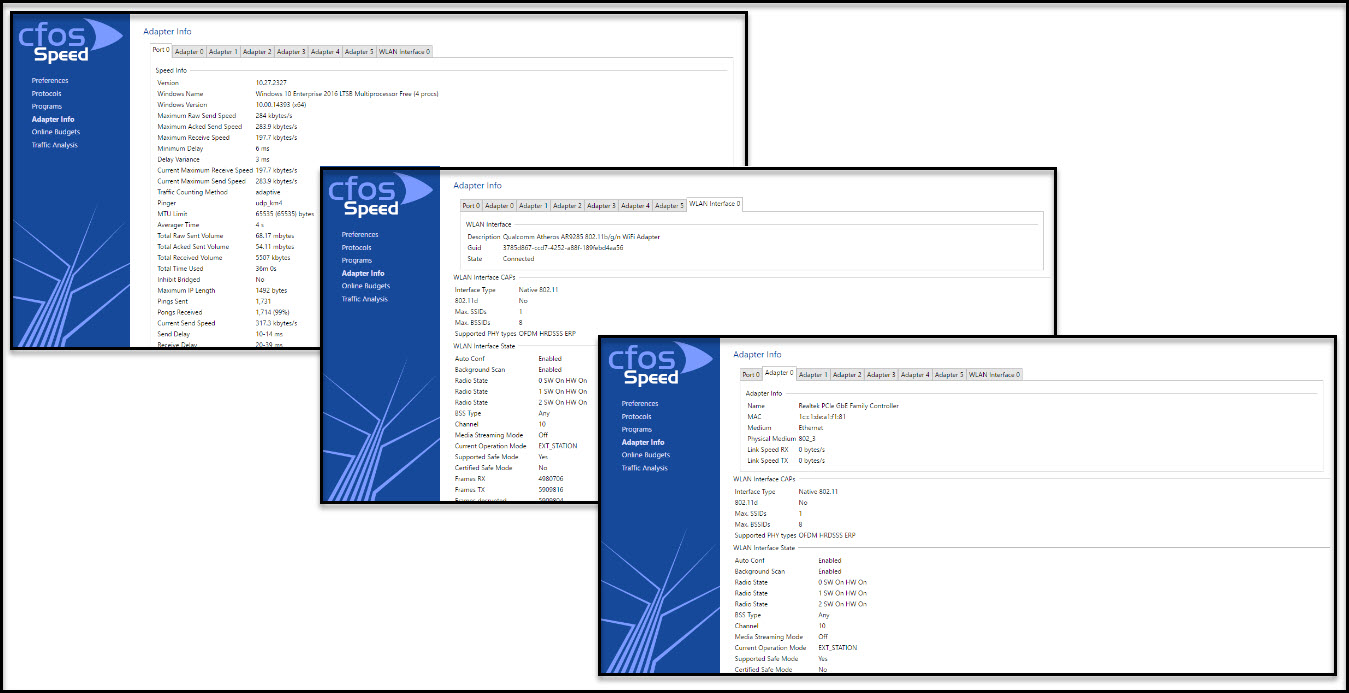The width and height of the screenshot is (1349, 693).
Task: Open Online Budgets in Speed Info window sidebar
Action: point(56,132)
